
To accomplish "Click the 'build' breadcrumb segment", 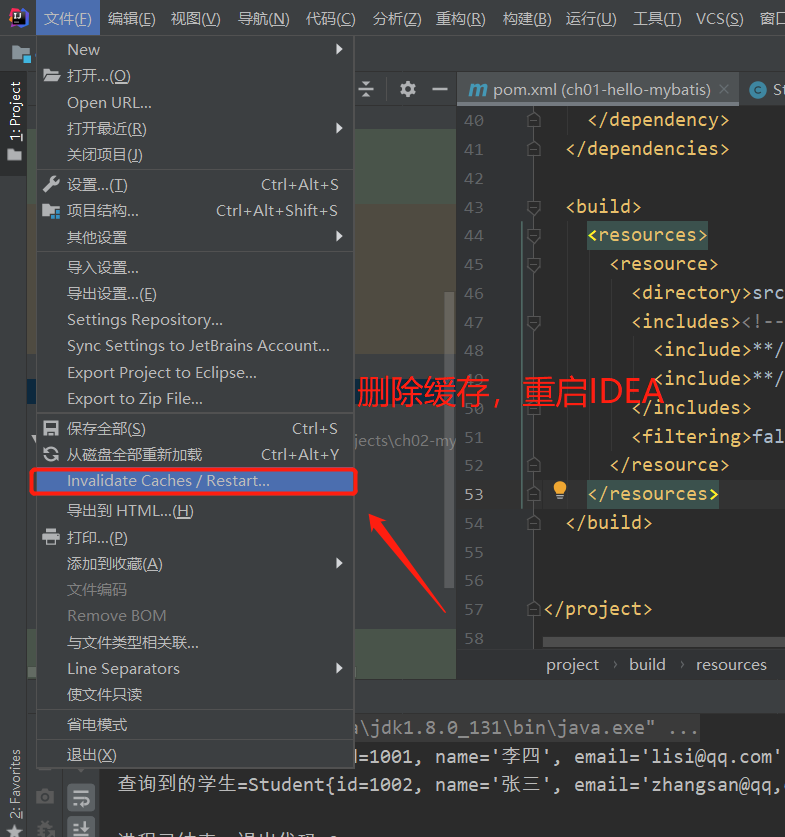I will click(x=647, y=665).
